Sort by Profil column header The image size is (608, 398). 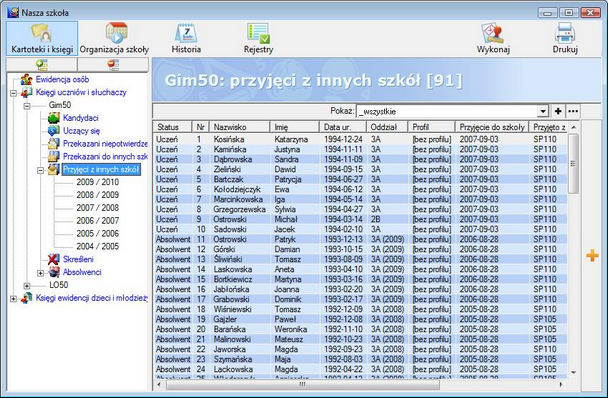[431, 127]
